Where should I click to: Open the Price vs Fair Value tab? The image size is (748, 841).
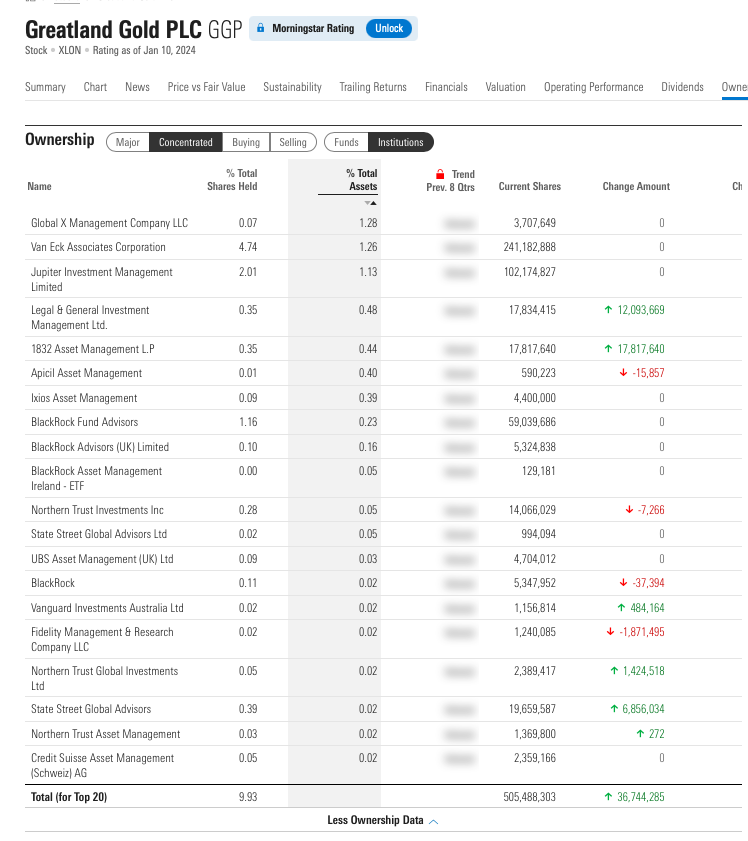(206, 87)
